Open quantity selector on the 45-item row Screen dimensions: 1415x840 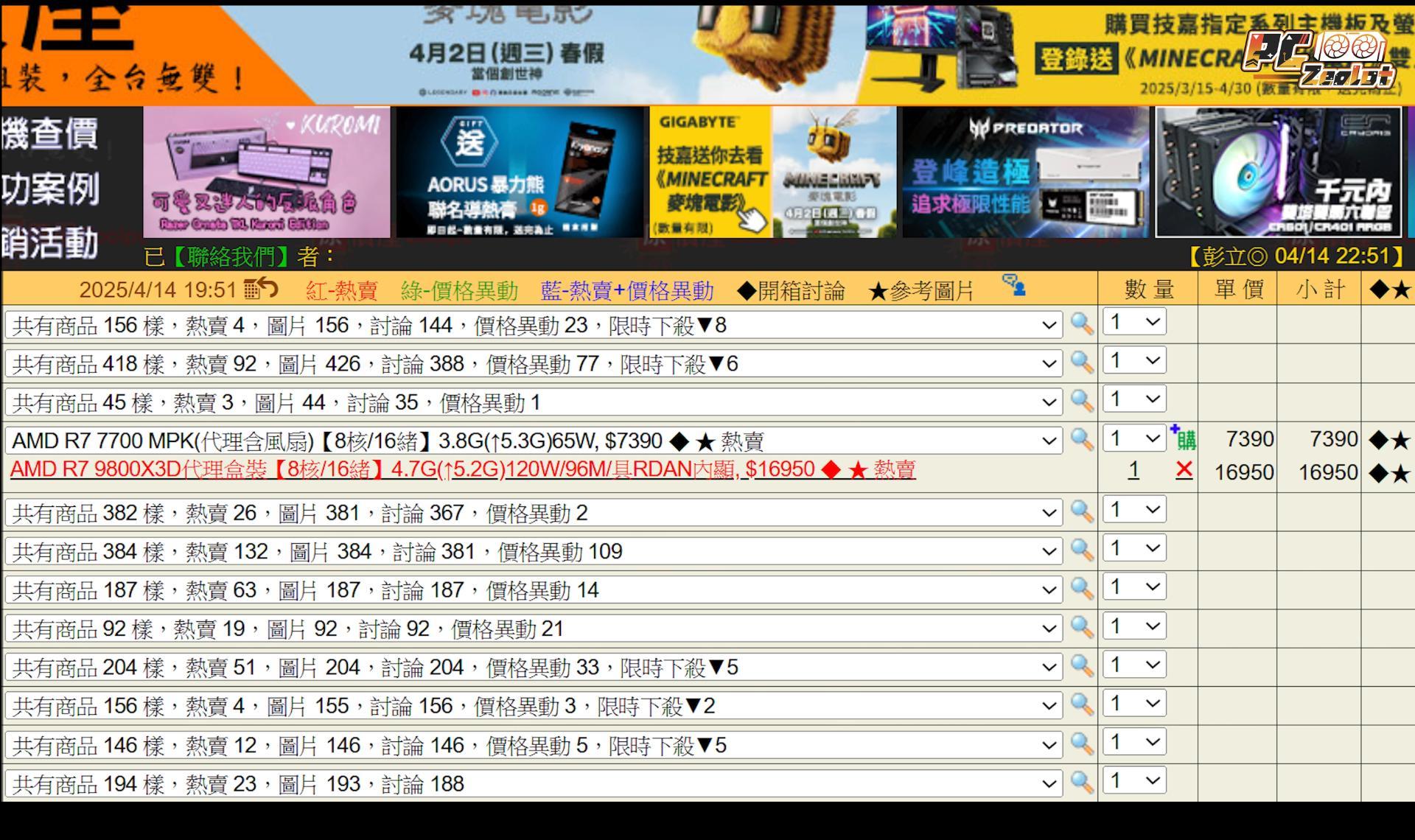click(x=1134, y=399)
